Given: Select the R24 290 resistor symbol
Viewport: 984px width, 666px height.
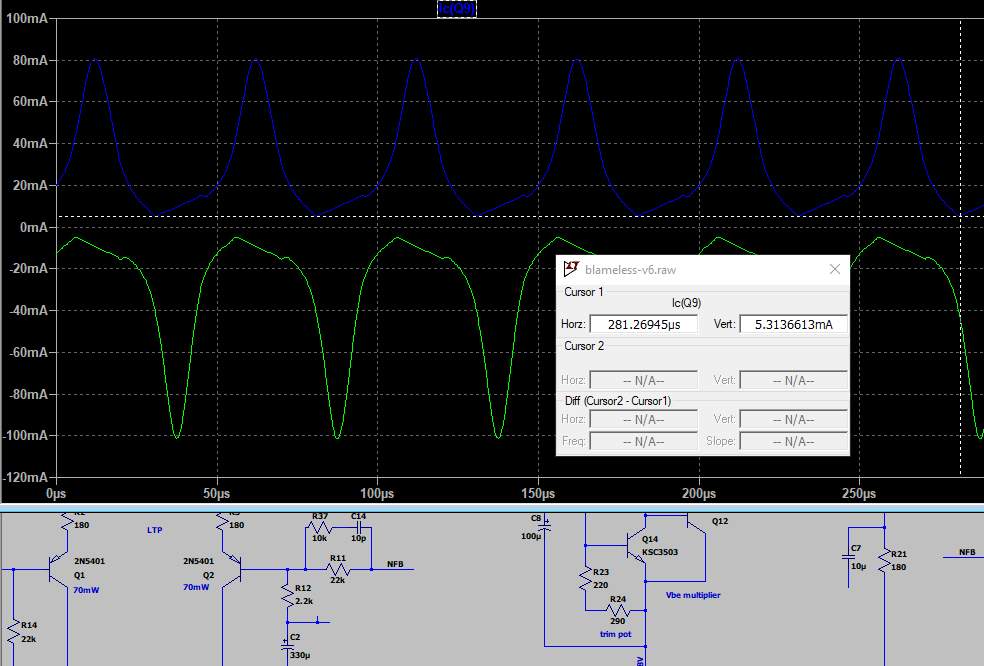Looking at the screenshot, I should click(x=619, y=610).
